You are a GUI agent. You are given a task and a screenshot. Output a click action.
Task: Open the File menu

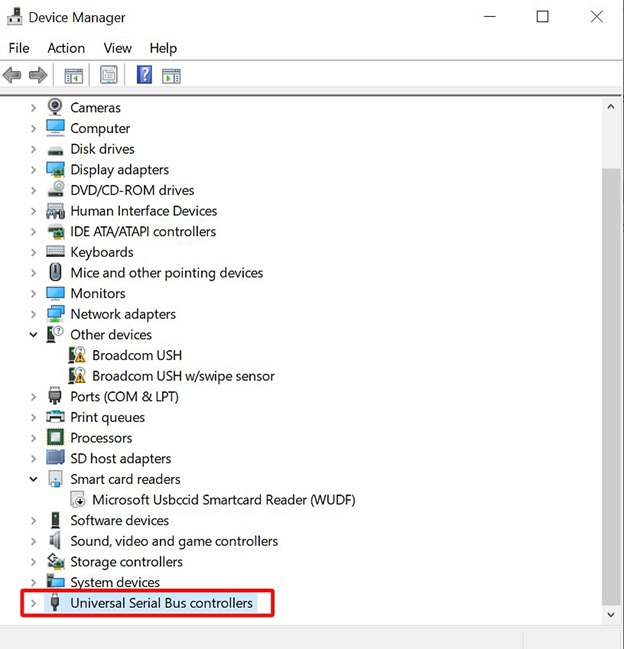19,48
